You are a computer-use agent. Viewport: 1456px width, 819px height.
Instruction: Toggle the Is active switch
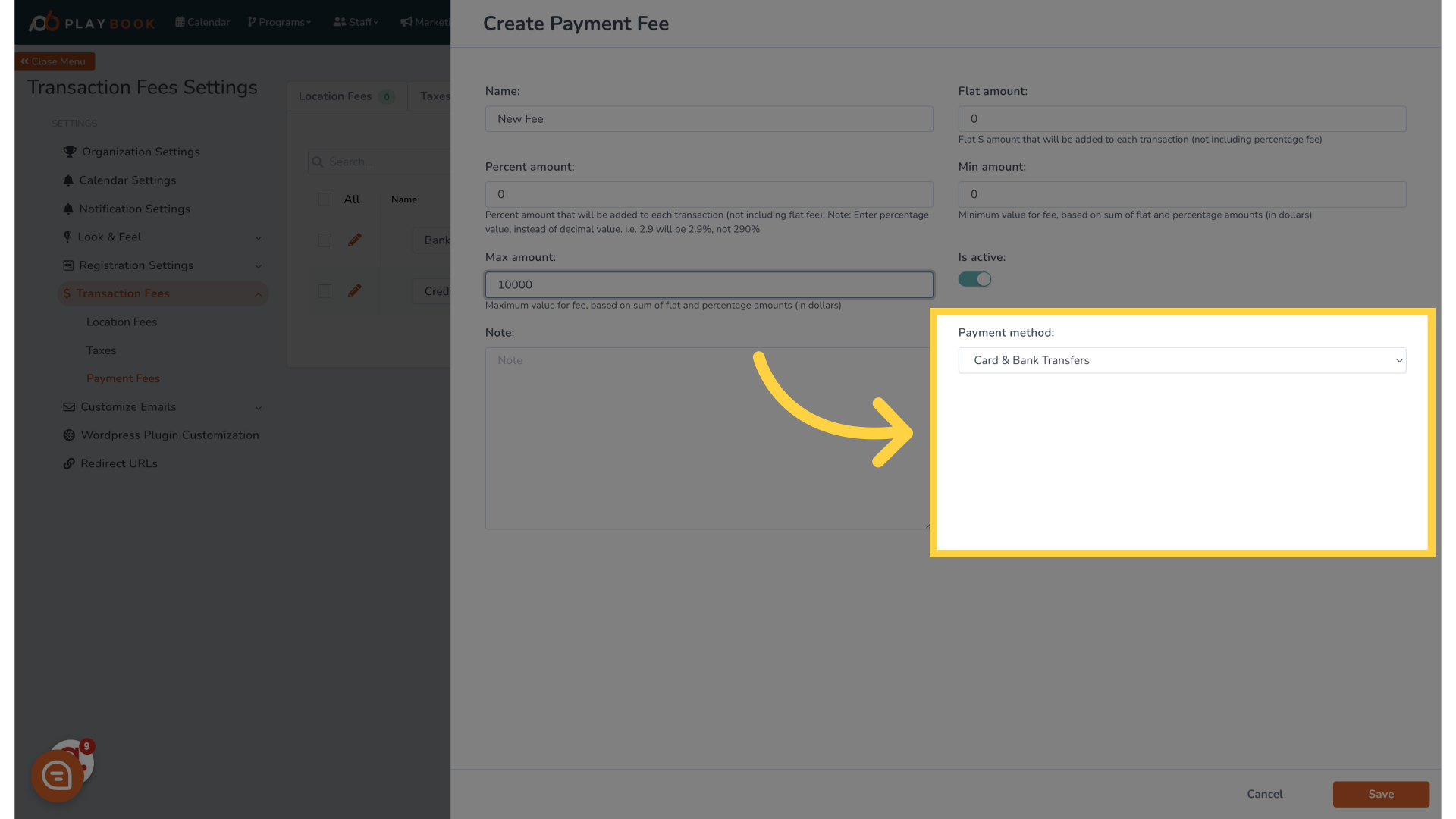pos(974,279)
